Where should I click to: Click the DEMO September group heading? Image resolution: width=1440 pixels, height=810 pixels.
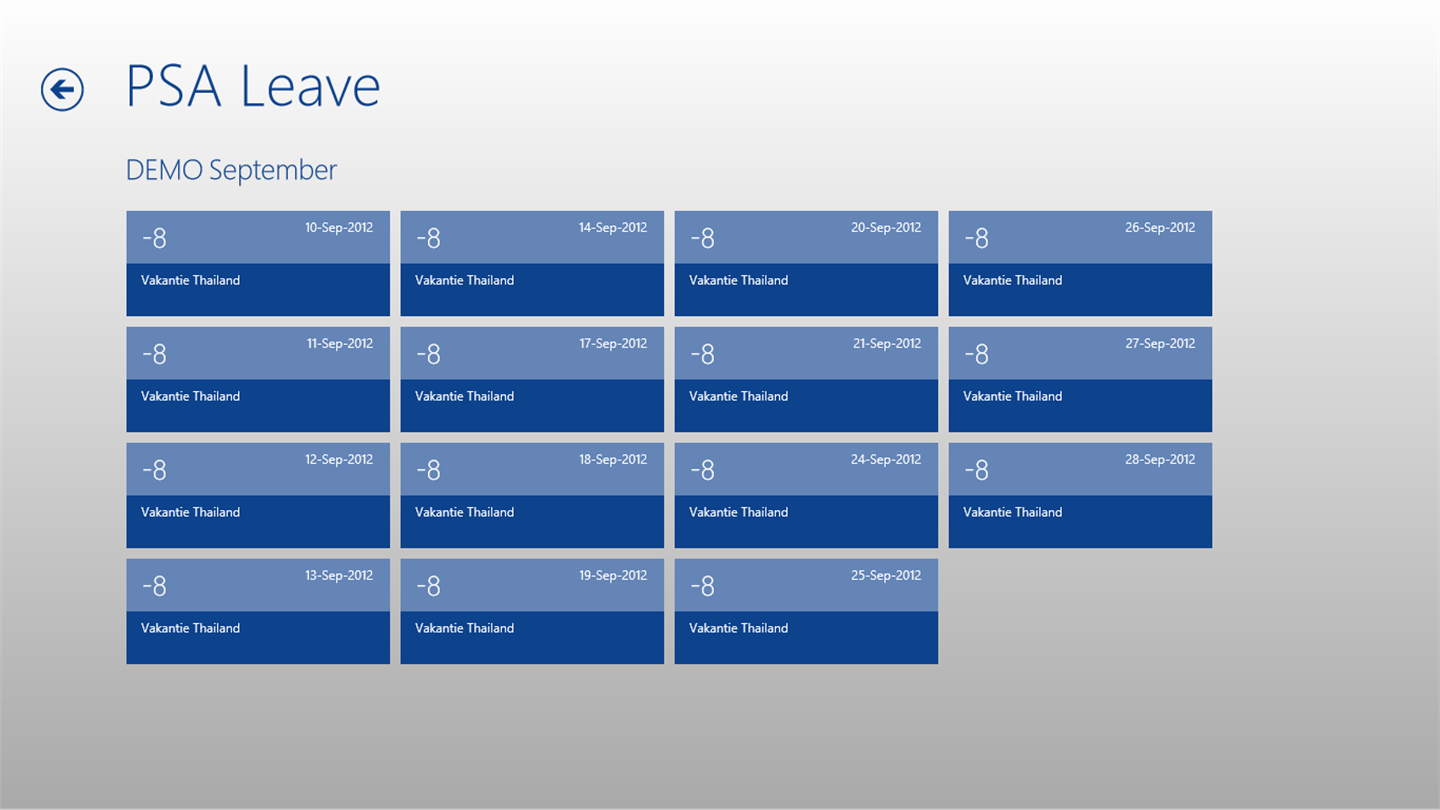(x=231, y=170)
